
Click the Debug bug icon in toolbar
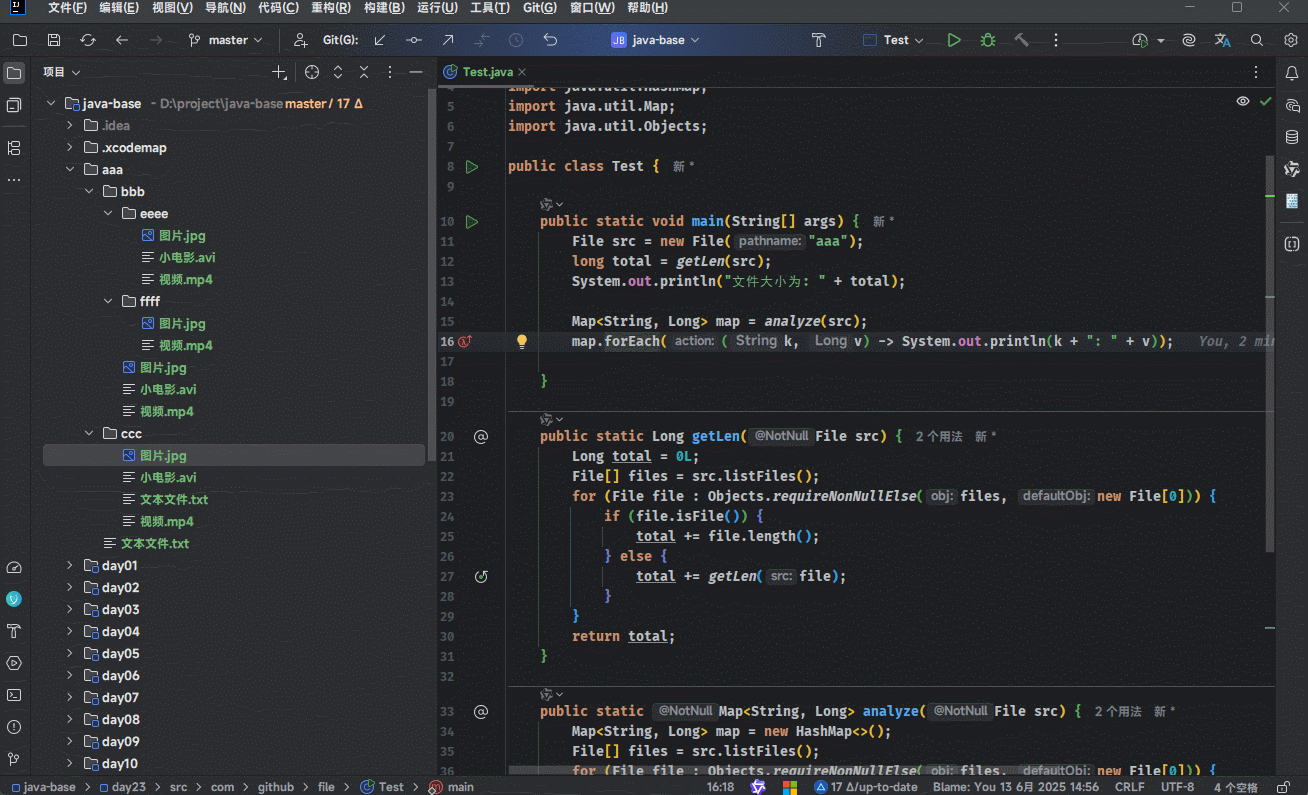988,40
